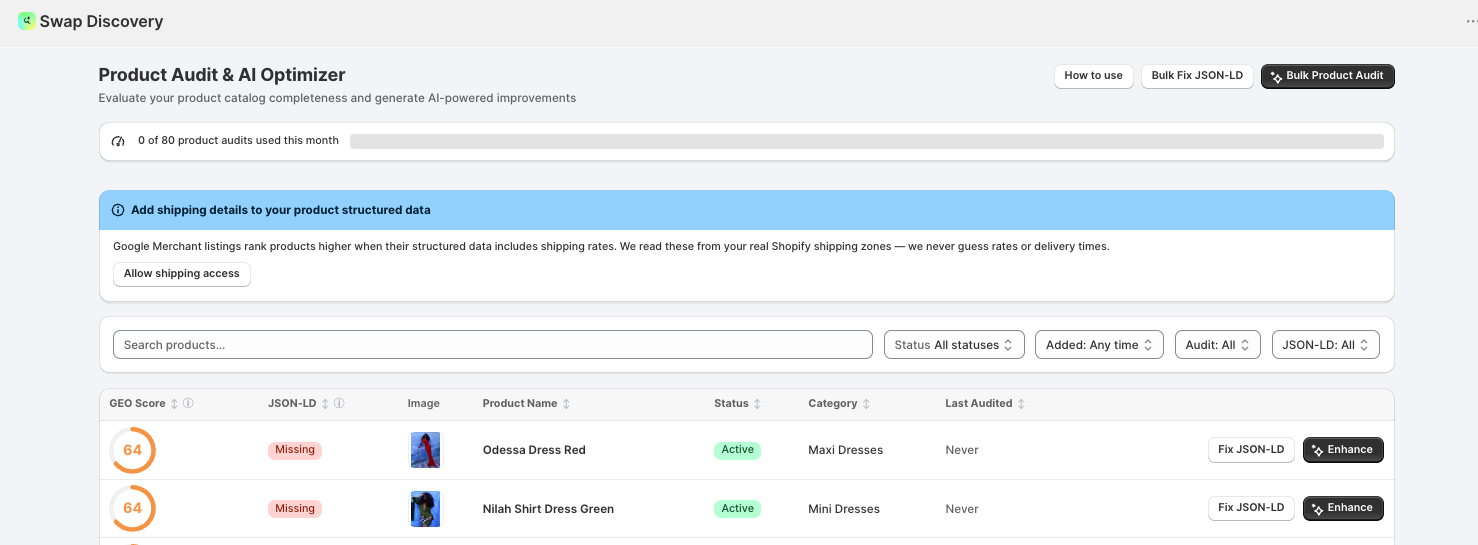Open the Nilah Shirt Dress Green thumbnail

tap(425, 509)
